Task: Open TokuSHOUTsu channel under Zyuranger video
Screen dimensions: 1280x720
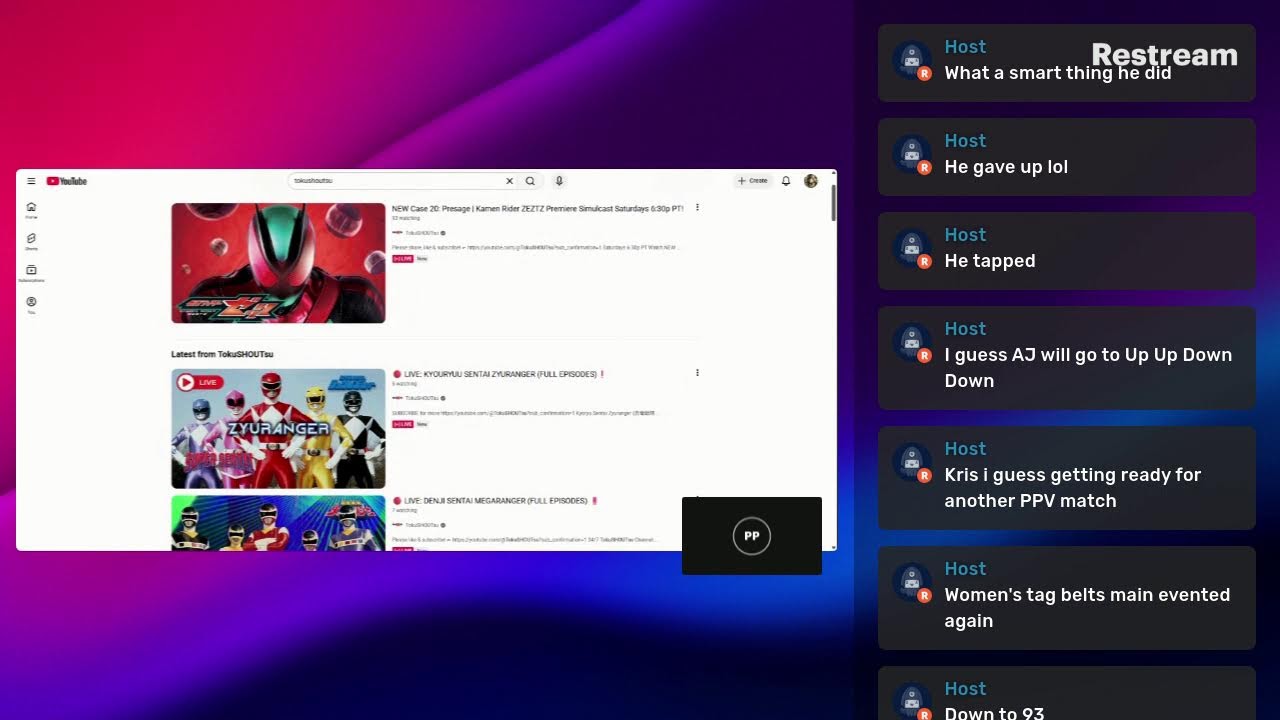Action: [x=421, y=398]
